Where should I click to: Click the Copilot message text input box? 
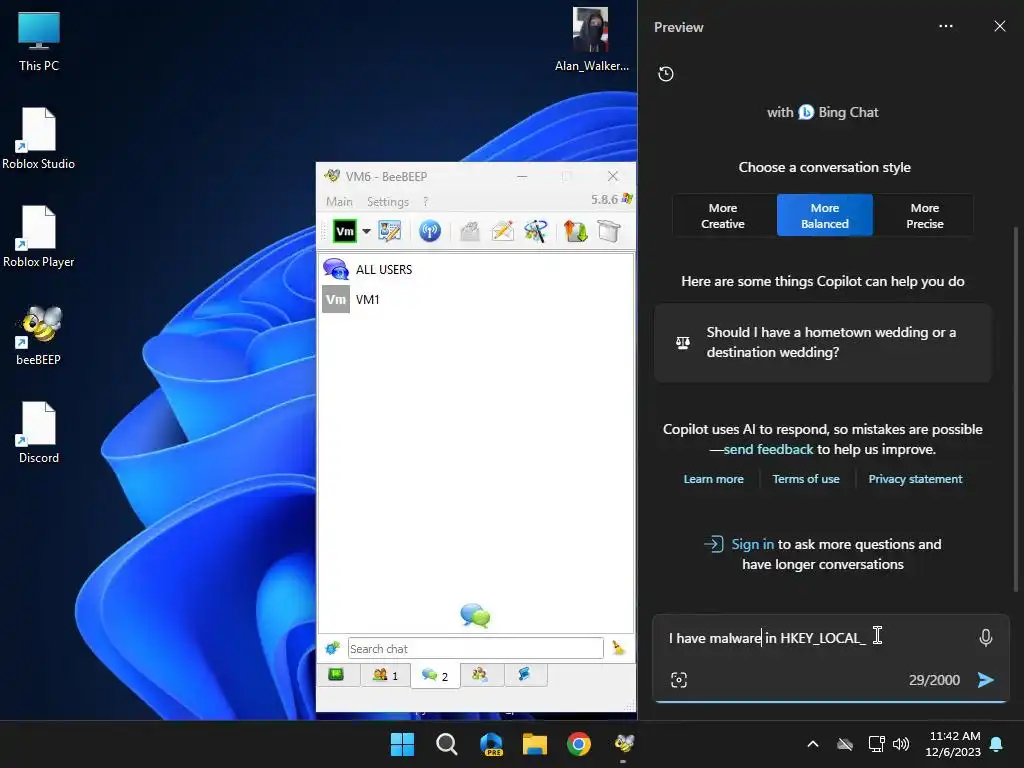[x=816, y=638]
